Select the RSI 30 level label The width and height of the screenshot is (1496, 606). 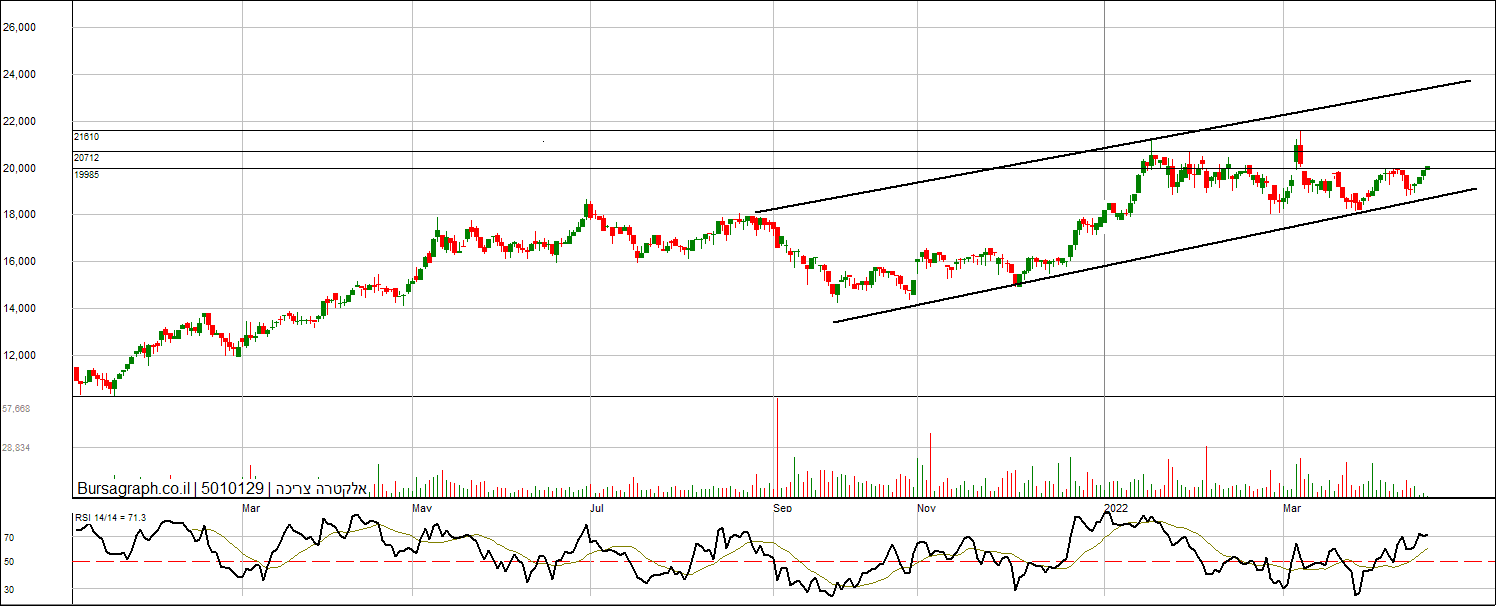point(9,590)
